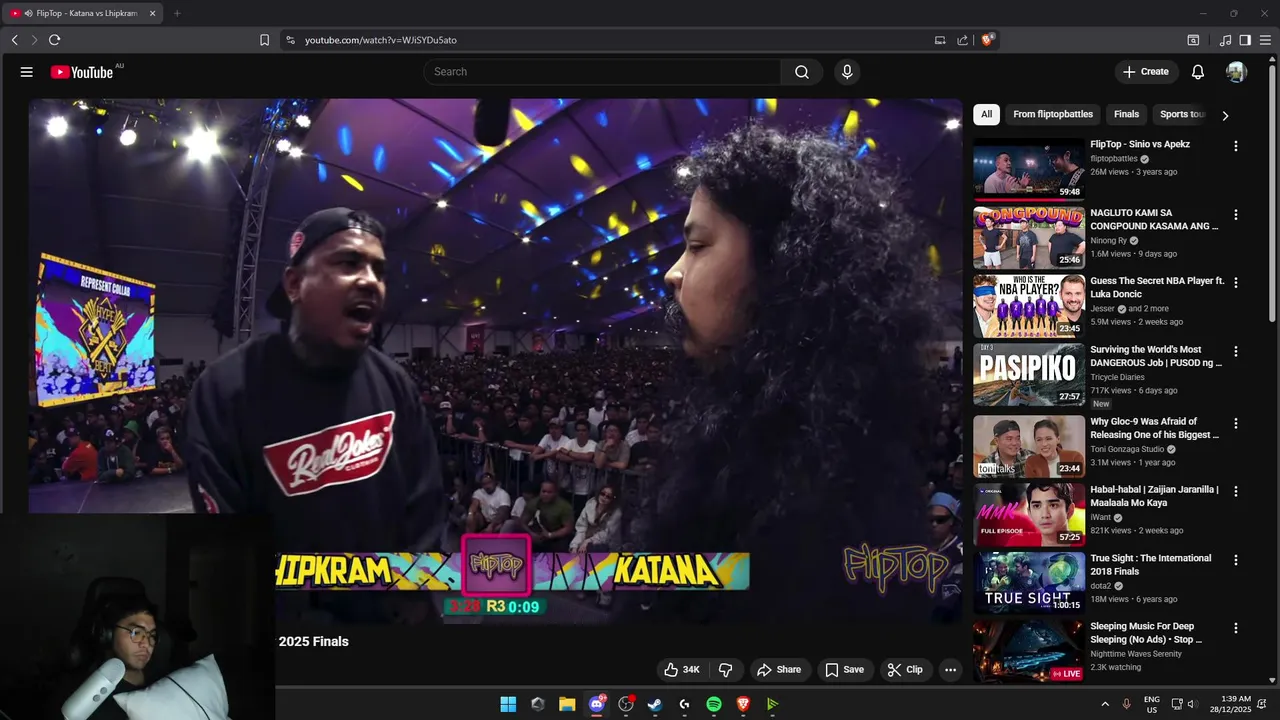The image size is (1280, 720).
Task: Open Steam from the taskbar
Action: (x=655, y=704)
